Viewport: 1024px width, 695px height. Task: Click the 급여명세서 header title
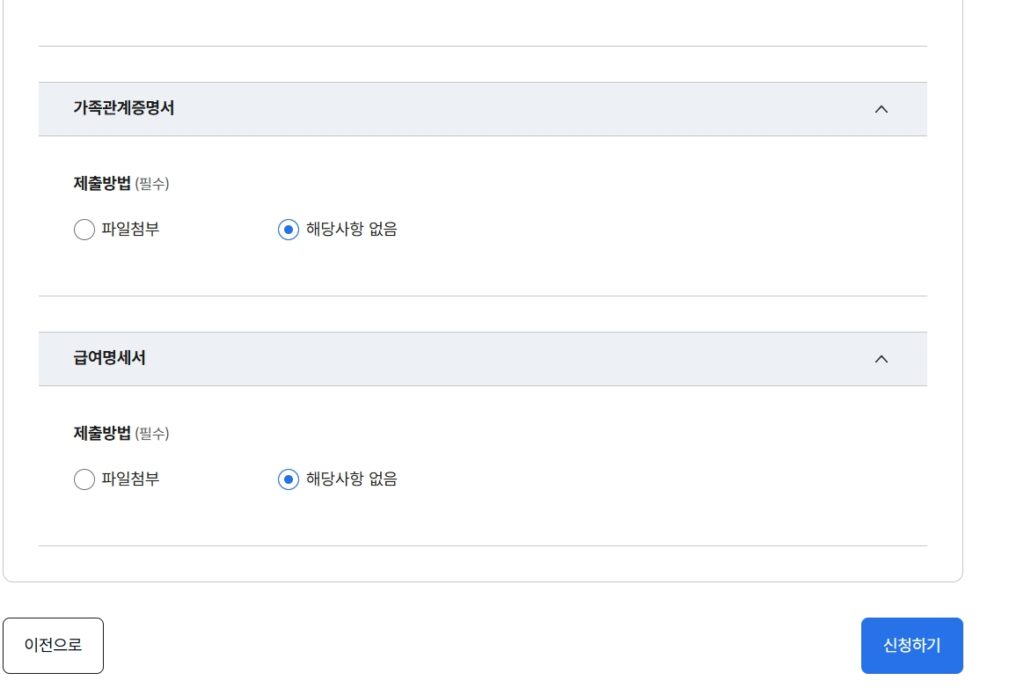point(109,358)
